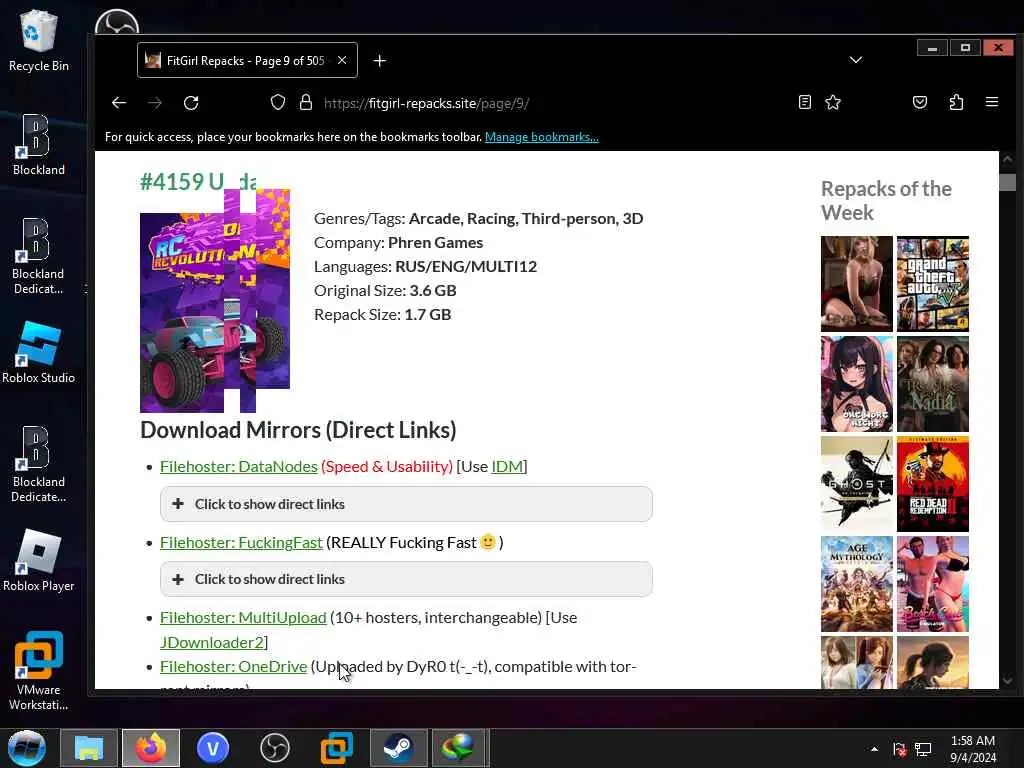
Task: Expand FuckingFast direct links spoiler
Action: tap(406, 579)
